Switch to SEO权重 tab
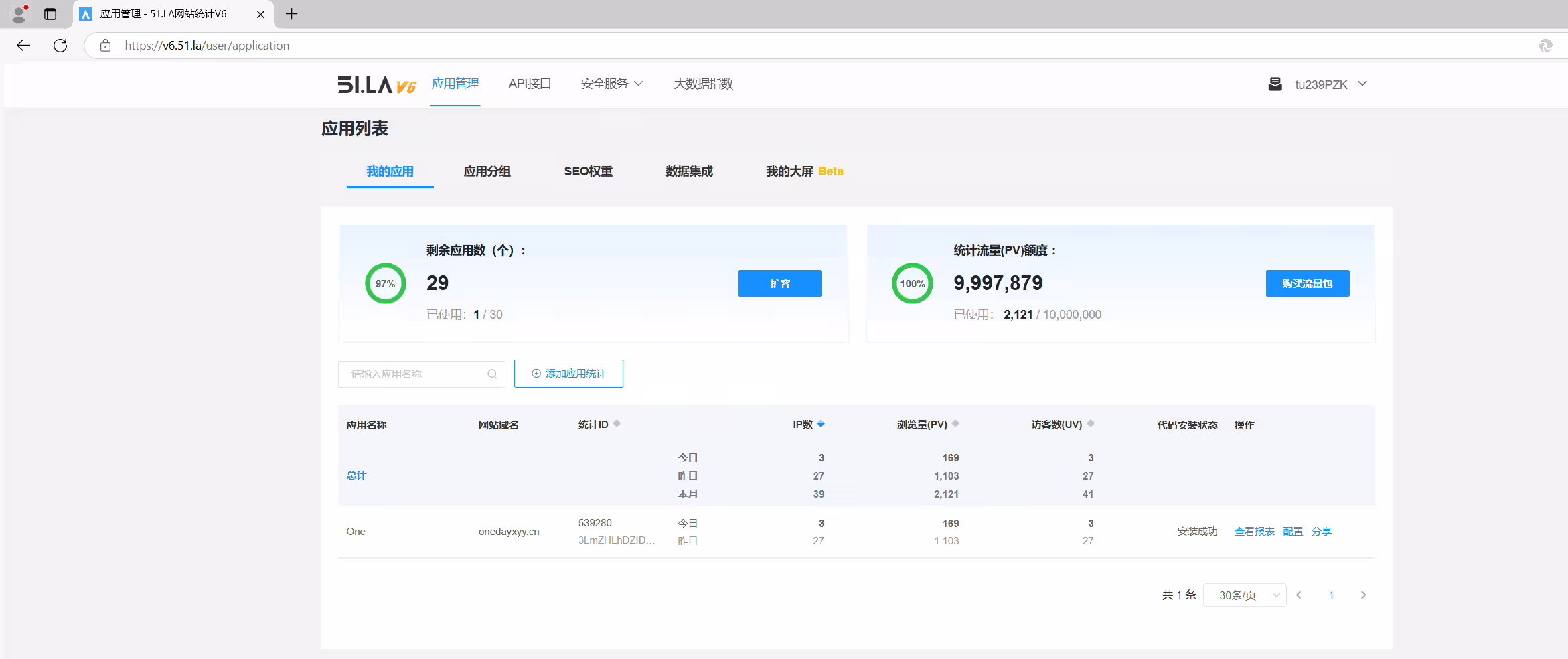 click(589, 171)
